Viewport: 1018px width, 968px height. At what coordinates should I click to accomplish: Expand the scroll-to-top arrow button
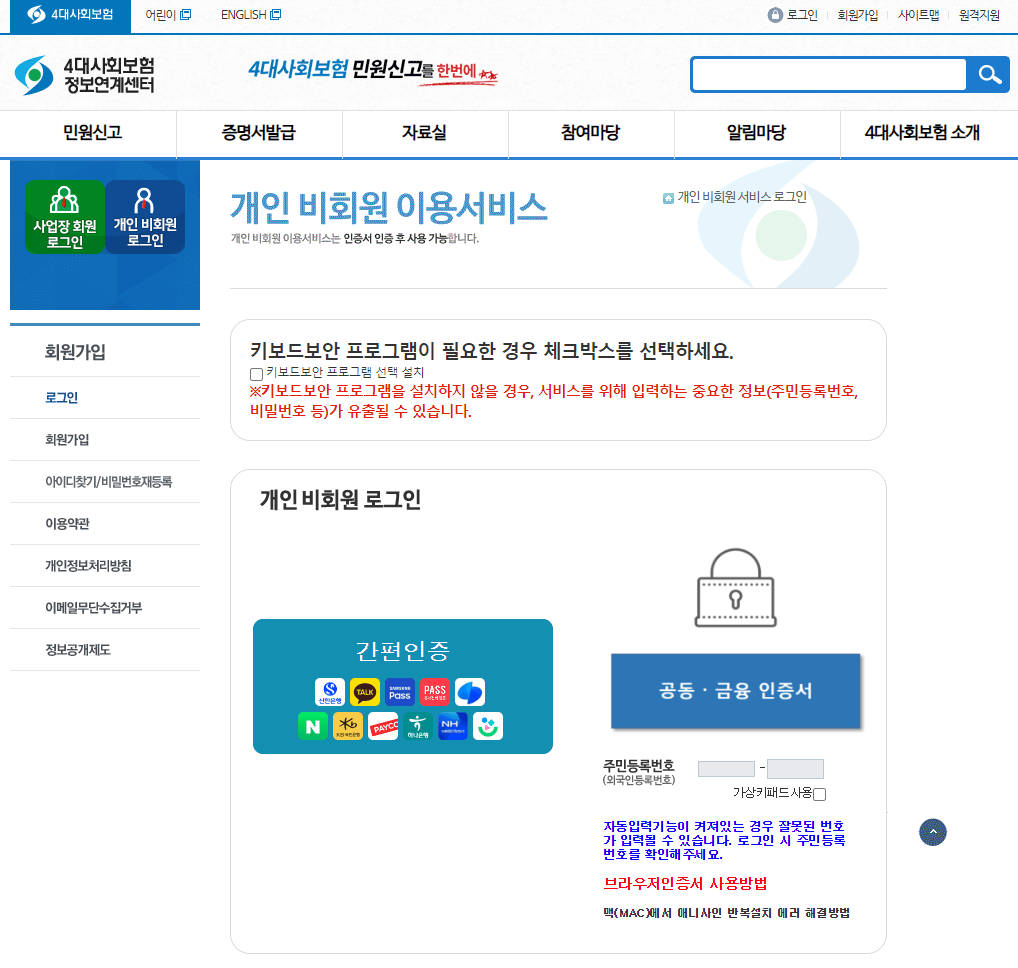tap(933, 832)
